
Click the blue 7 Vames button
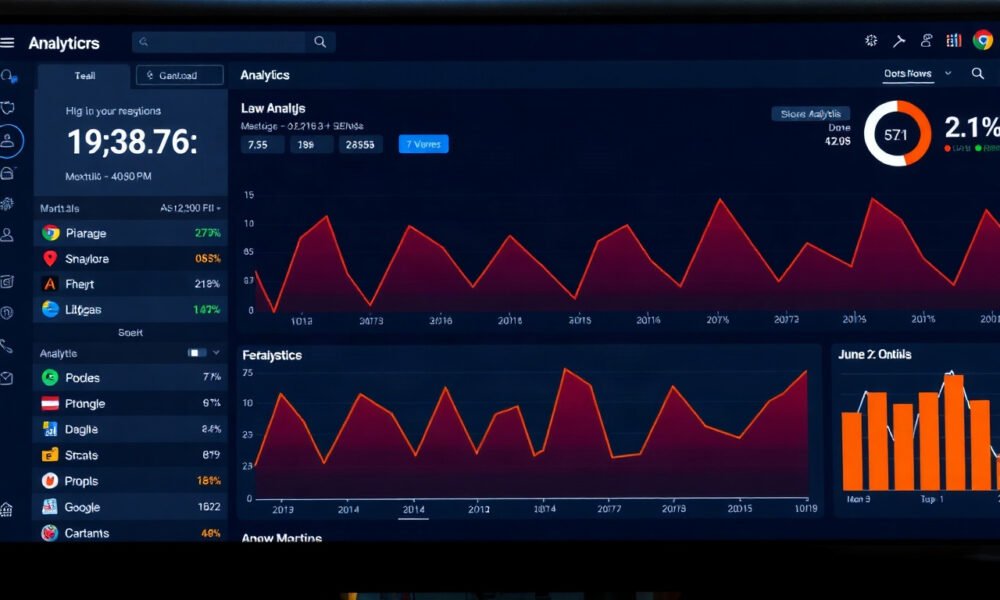click(x=423, y=144)
